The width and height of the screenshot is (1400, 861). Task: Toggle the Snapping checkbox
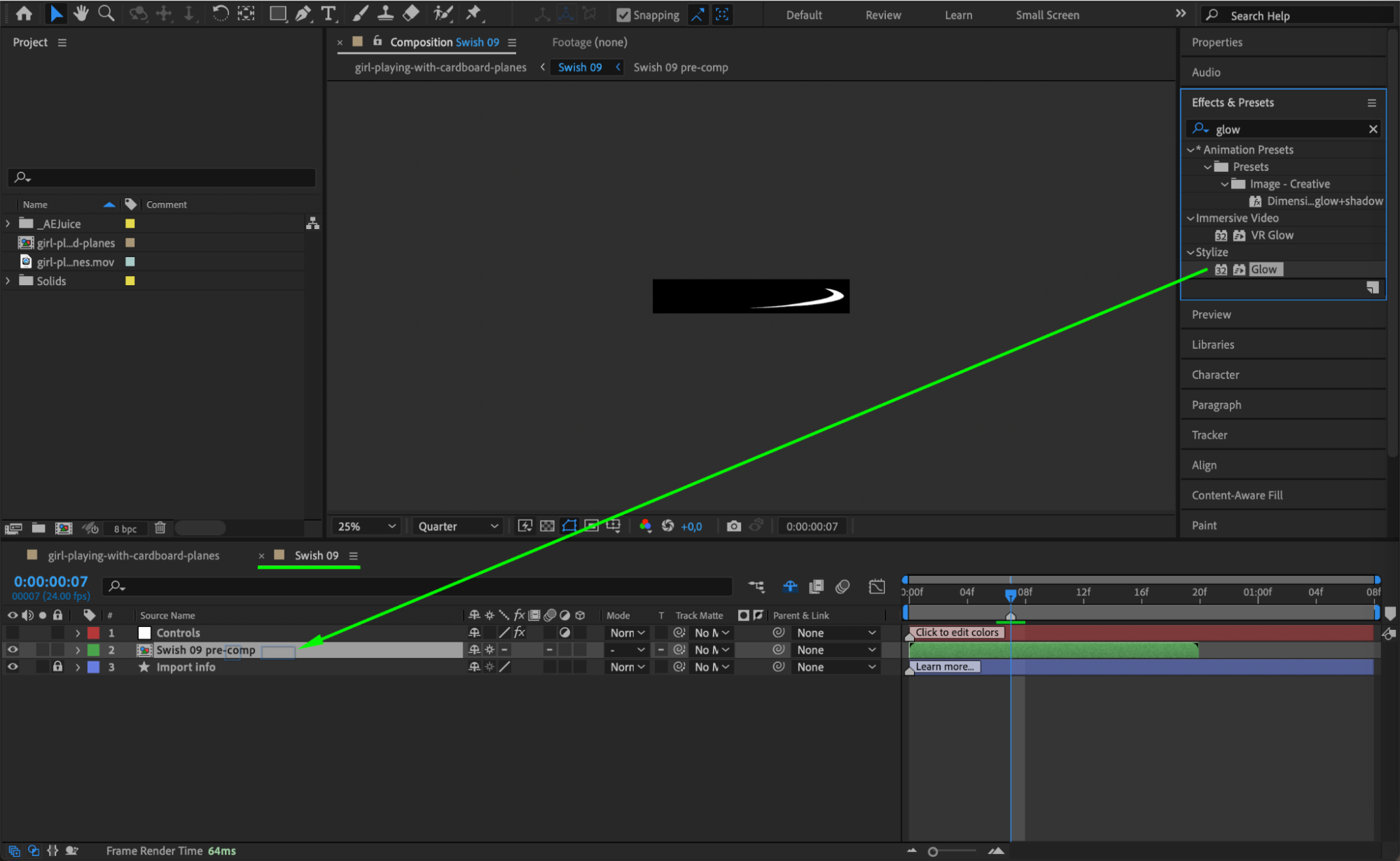pos(623,15)
